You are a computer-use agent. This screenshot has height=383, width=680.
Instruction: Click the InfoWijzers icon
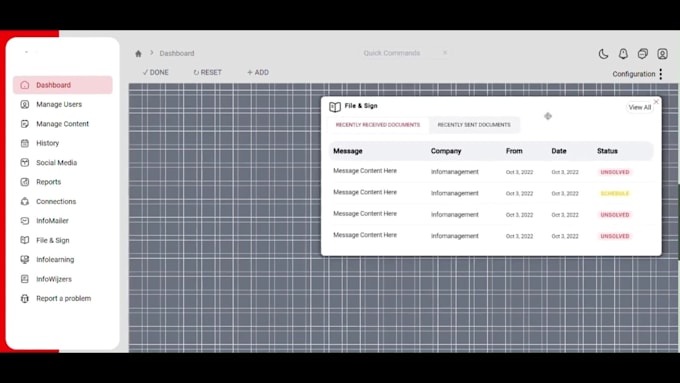pyautogui.click(x=25, y=279)
